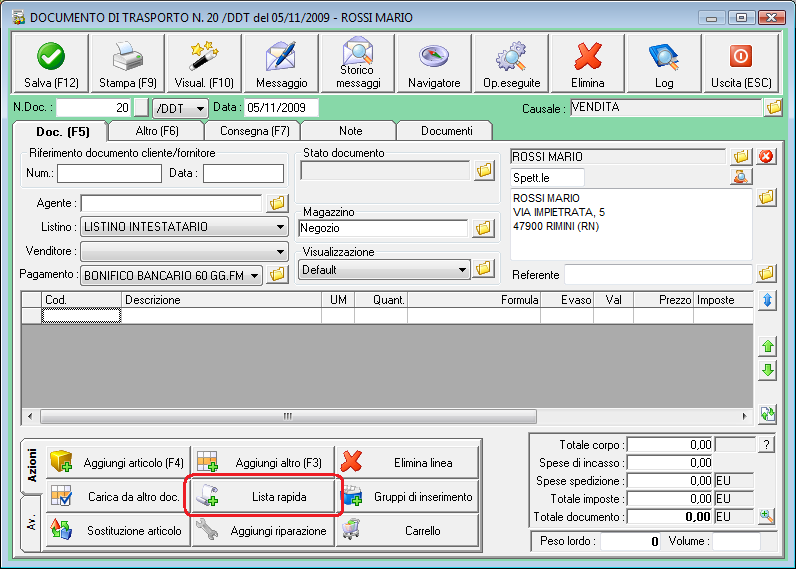This screenshot has width=796, height=569.
Task: Click the Spese spedizione amount field
Action: [x=670, y=481]
